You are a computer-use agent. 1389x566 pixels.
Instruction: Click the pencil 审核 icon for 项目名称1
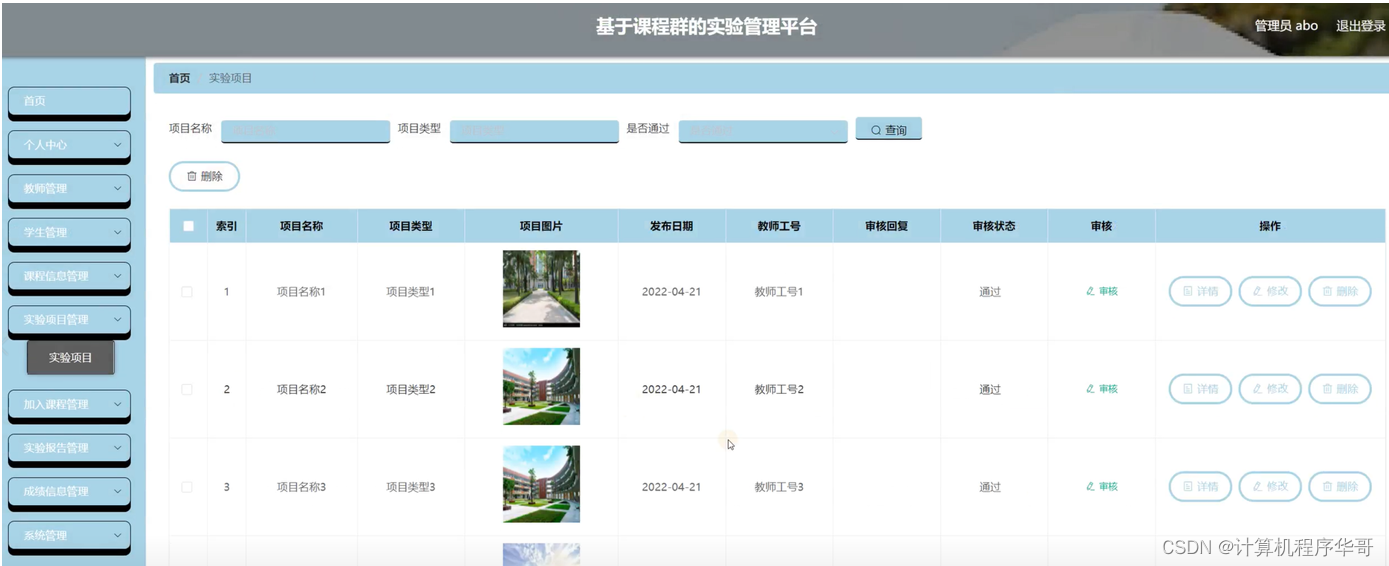tap(1090, 291)
